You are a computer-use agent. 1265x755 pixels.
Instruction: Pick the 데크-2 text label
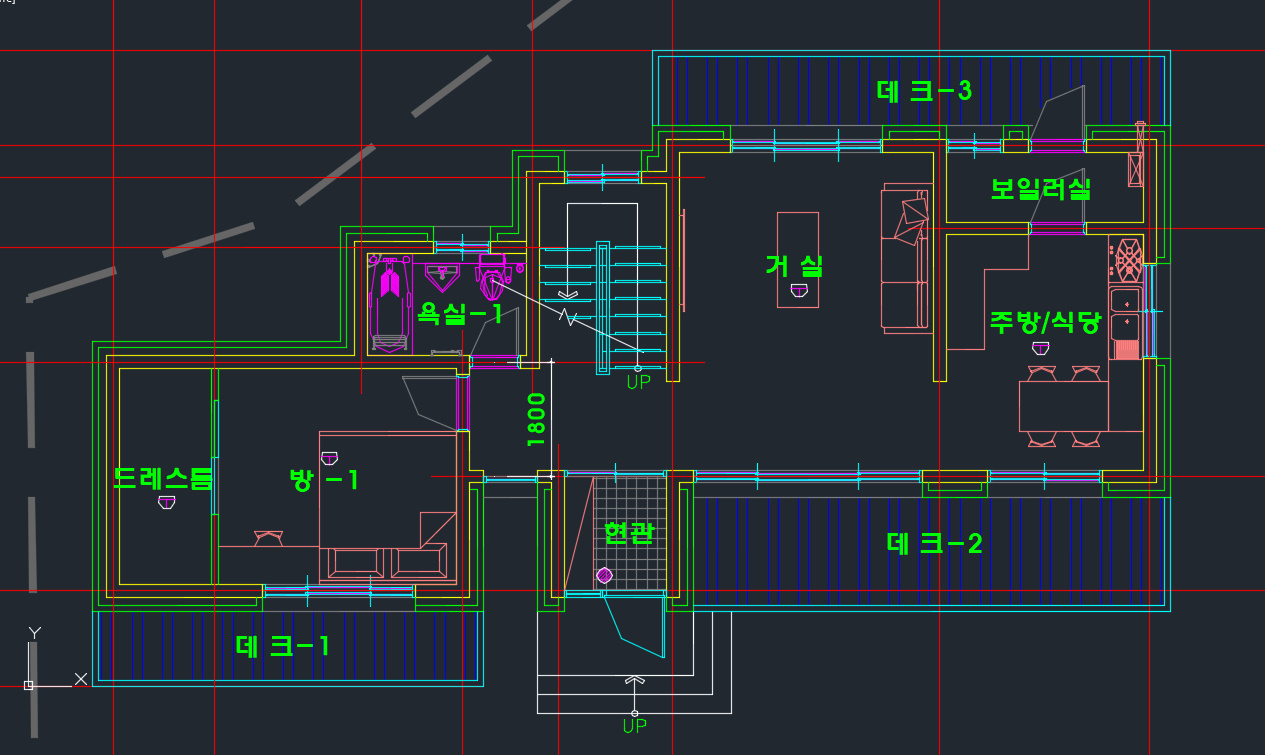point(934,544)
